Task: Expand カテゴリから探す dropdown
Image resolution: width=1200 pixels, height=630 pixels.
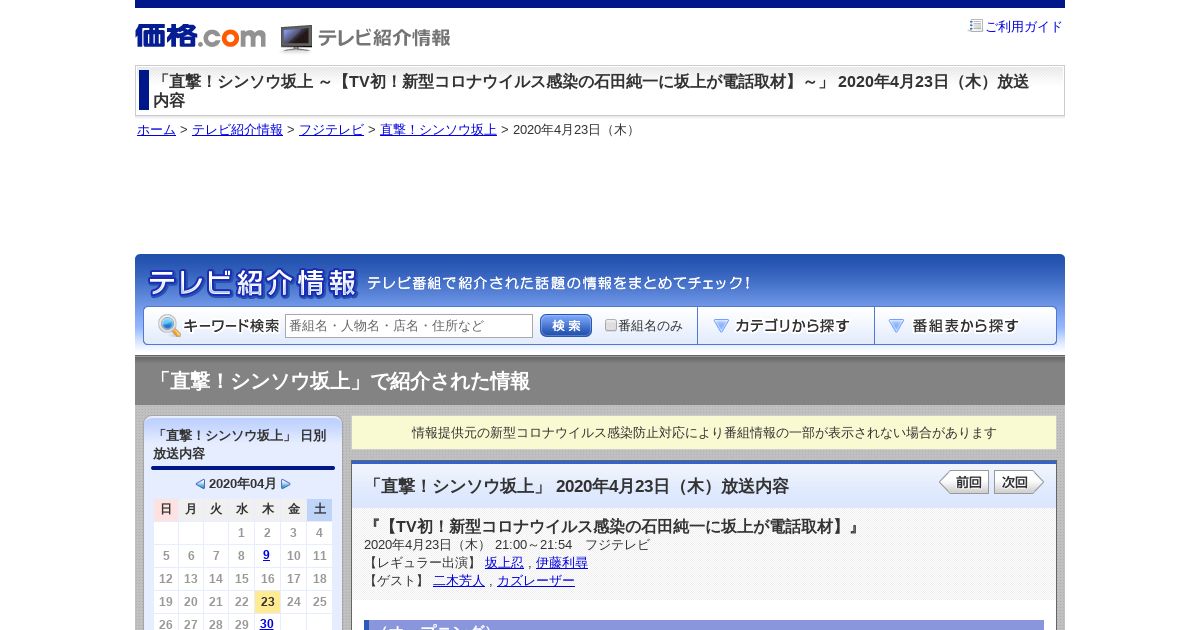Action: (x=786, y=326)
